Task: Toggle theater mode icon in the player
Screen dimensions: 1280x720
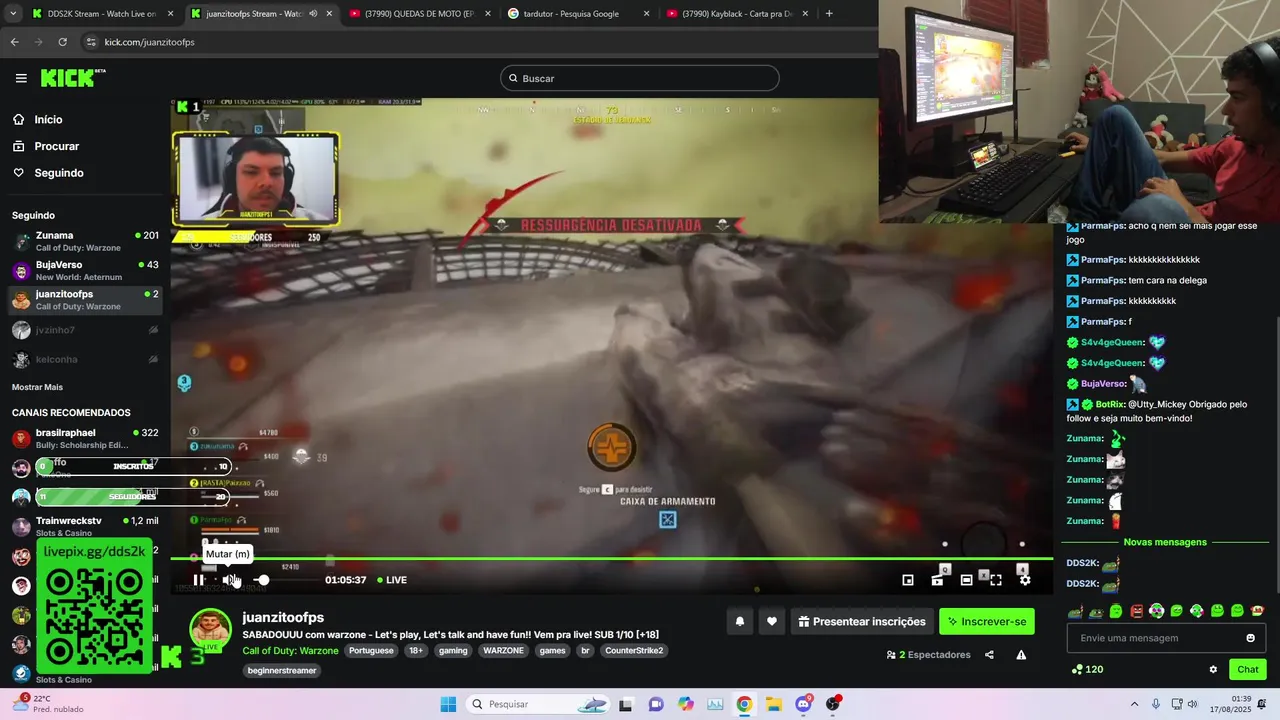Action: [x=966, y=580]
